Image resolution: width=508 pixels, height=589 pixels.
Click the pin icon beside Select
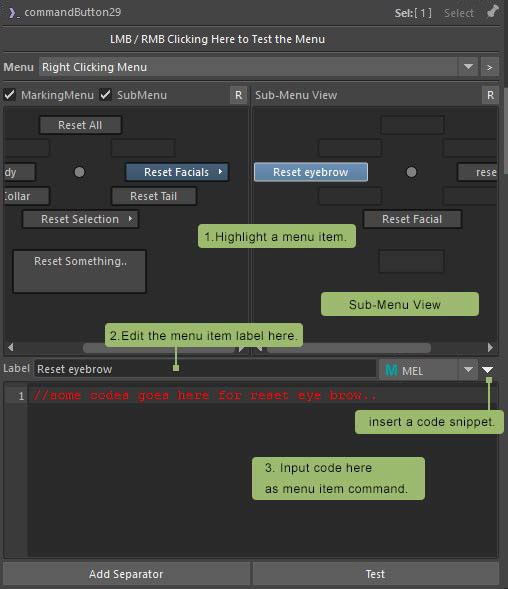tap(492, 12)
